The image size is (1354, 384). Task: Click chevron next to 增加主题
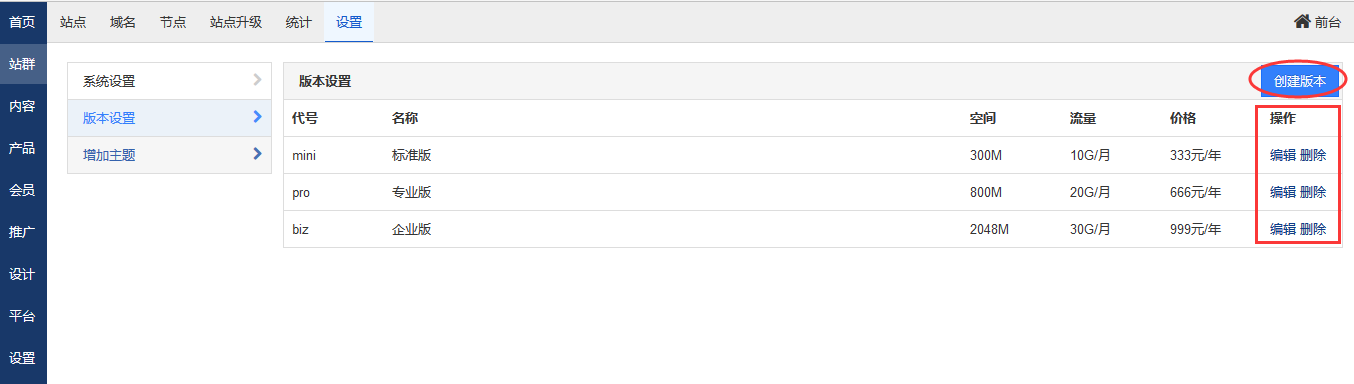[x=257, y=154]
